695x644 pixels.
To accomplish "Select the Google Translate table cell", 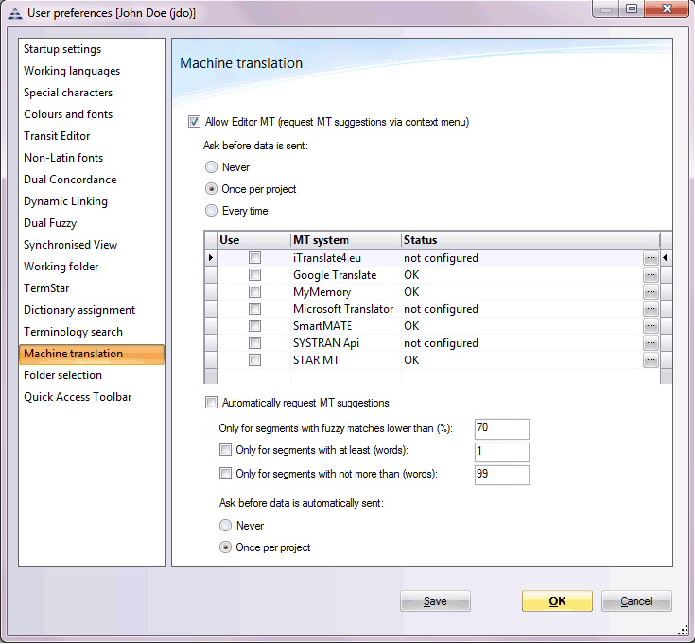I will (x=346, y=275).
